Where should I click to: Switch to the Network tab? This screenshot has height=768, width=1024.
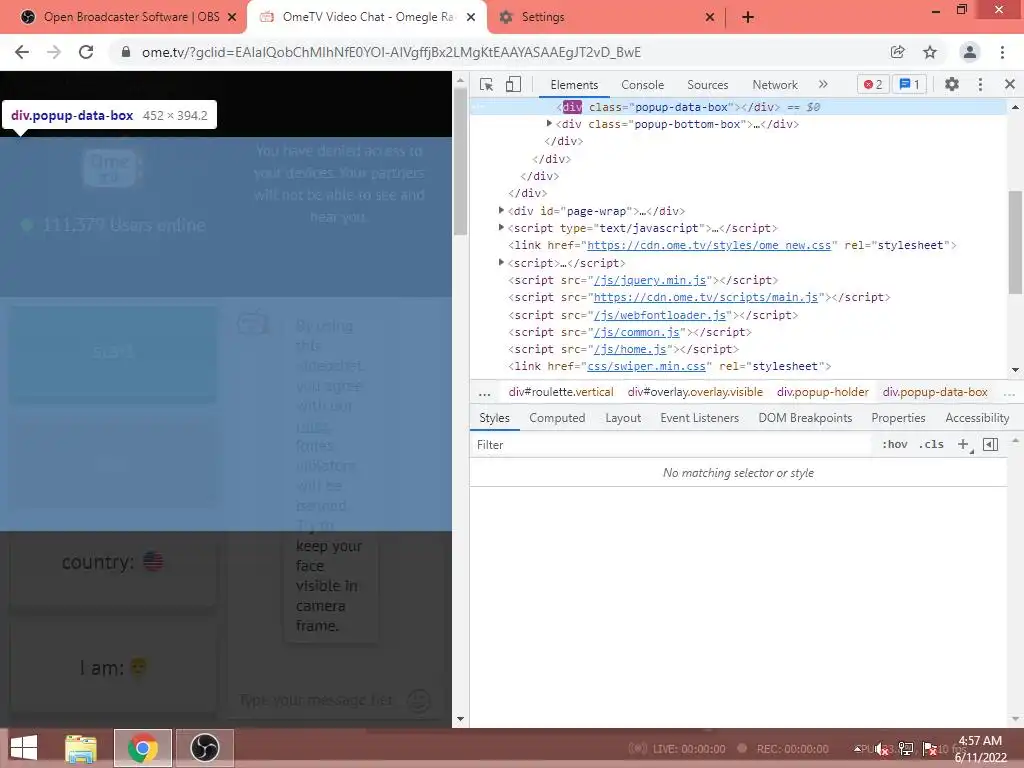(775, 85)
